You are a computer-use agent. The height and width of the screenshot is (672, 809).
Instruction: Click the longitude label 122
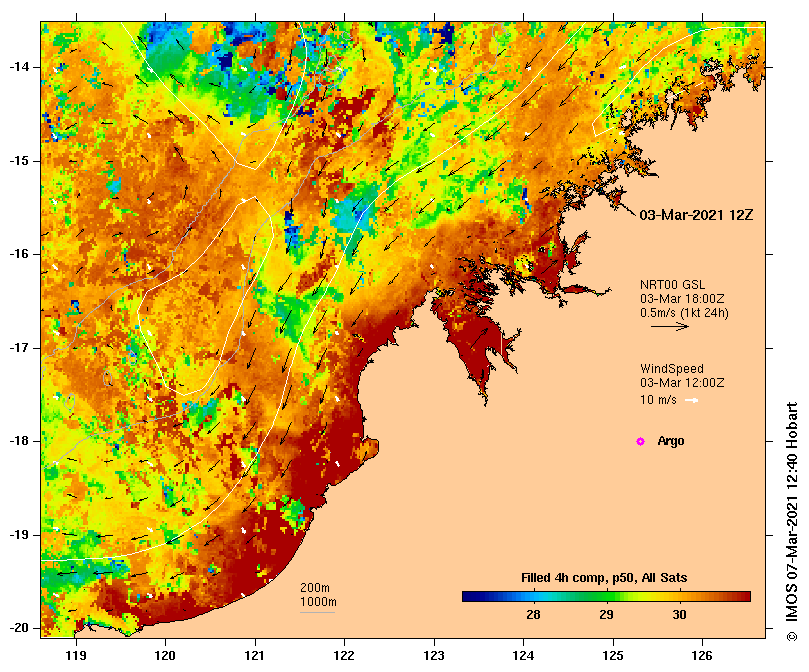(345, 656)
